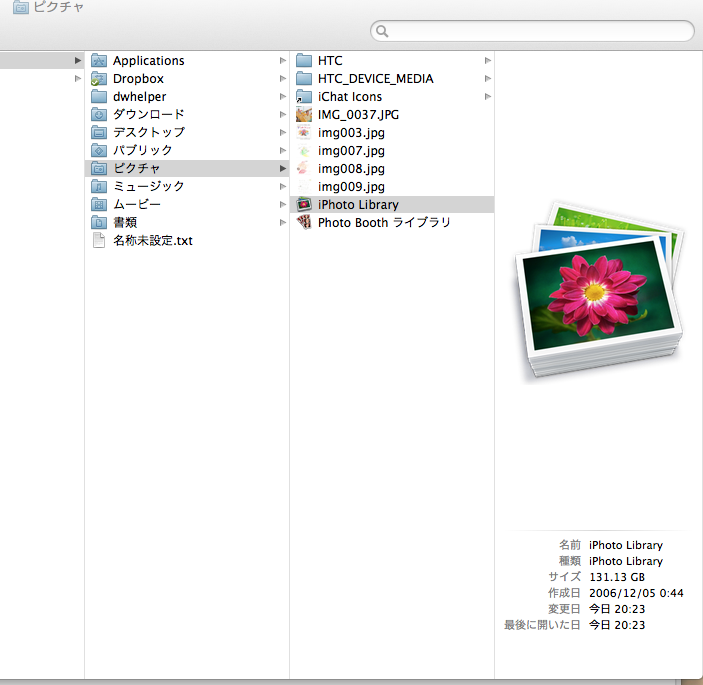Click the 書類 folder icon
703x685 pixels.
coord(99,222)
